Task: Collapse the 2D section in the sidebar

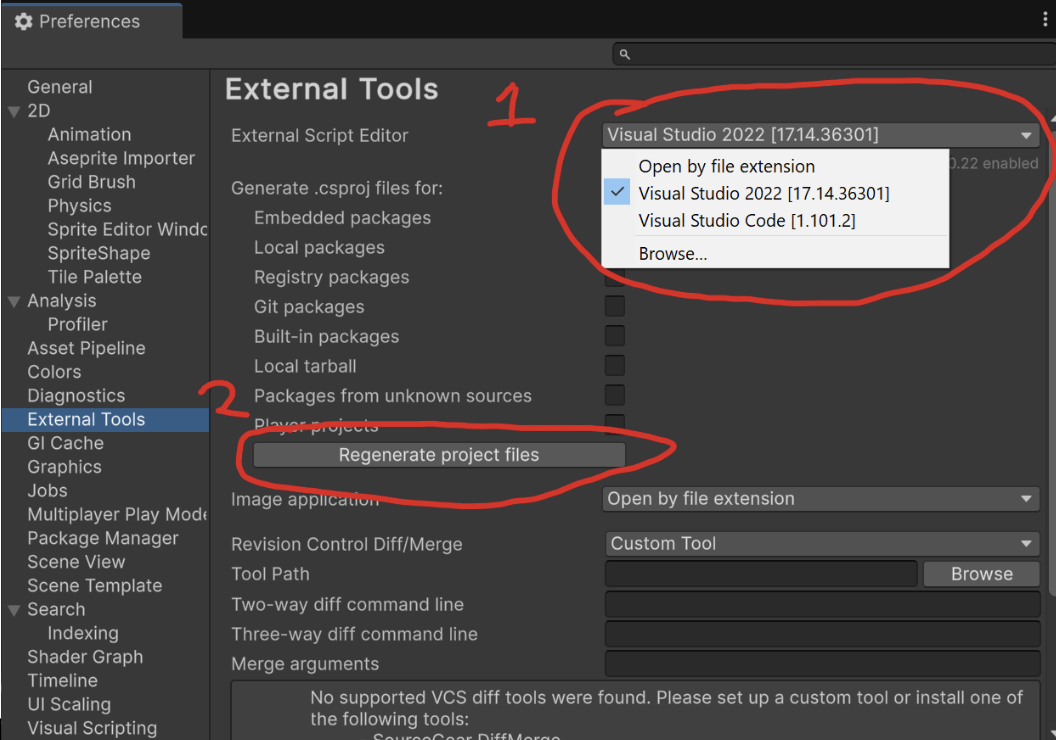Action: [x=14, y=110]
